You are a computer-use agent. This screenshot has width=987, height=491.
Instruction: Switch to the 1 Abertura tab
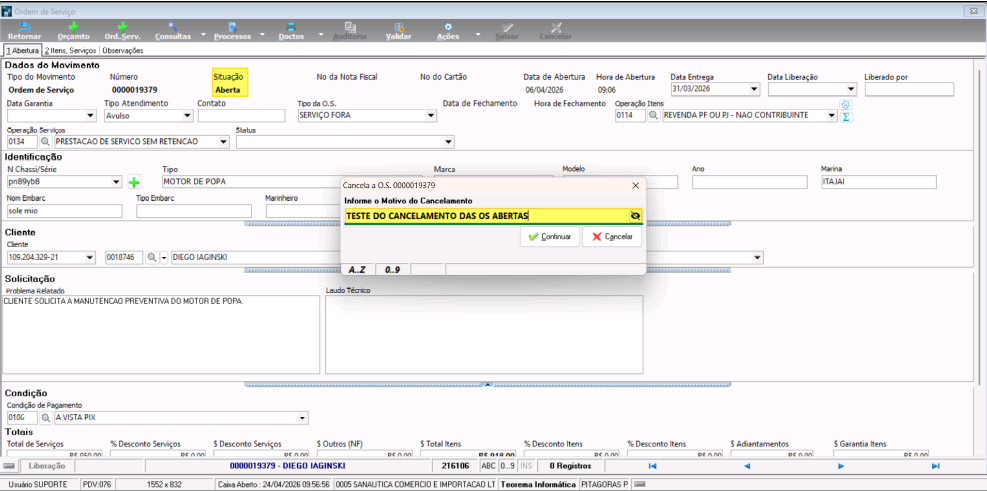point(22,50)
